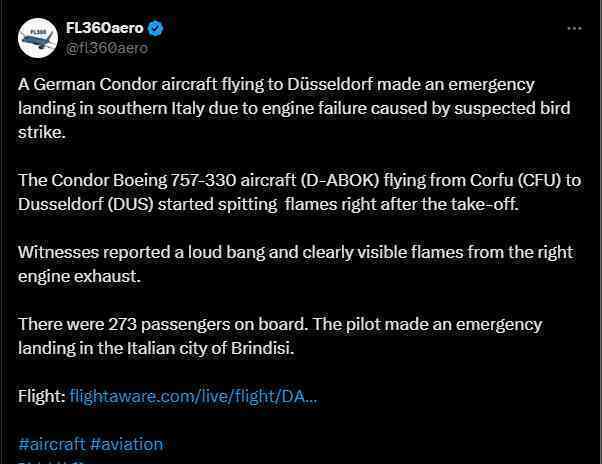This screenshot has height=464, width=602.
Task: Click the paragraph mentioning Boeing 757-330
Action: click(x=299, y=192)
